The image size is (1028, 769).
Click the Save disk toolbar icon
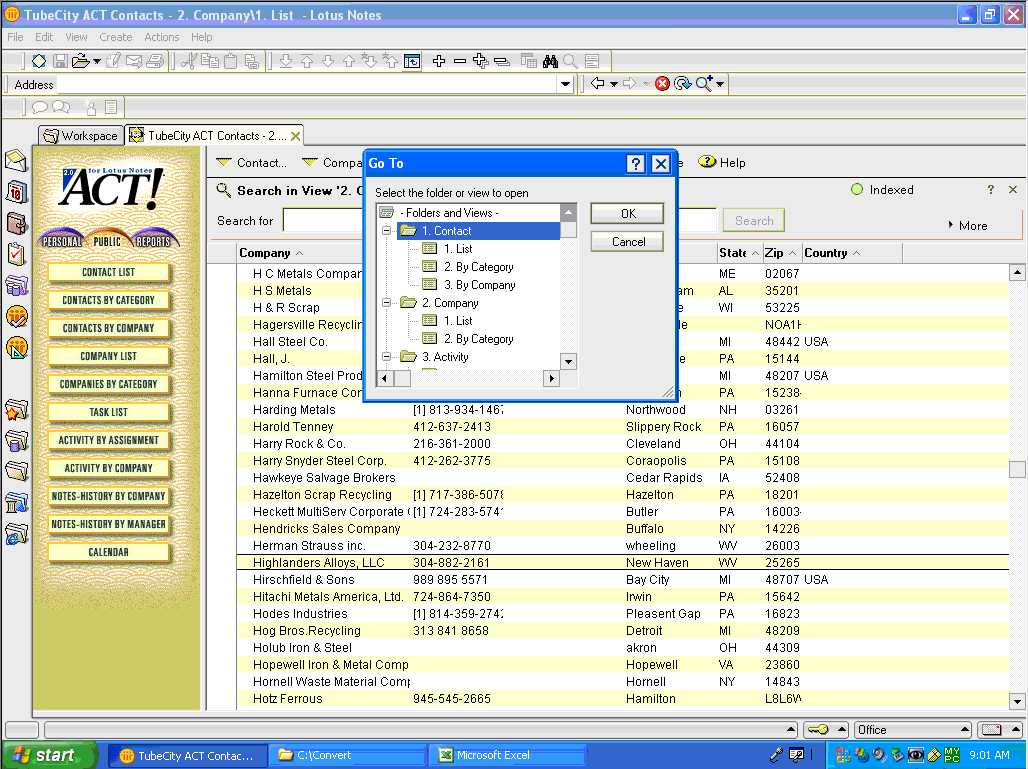(x=60, y=61)
